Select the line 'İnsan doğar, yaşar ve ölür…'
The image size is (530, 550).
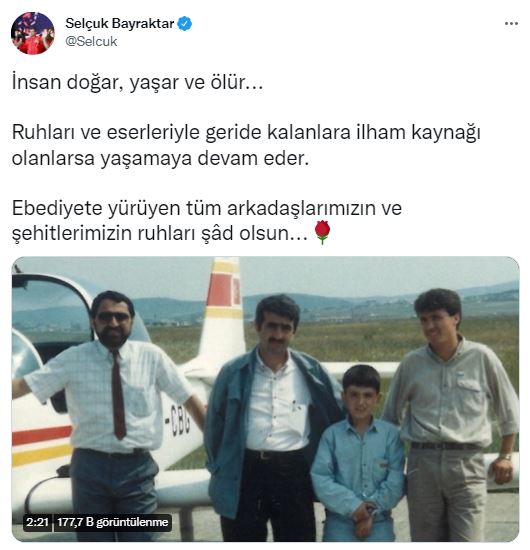[137, 83]
